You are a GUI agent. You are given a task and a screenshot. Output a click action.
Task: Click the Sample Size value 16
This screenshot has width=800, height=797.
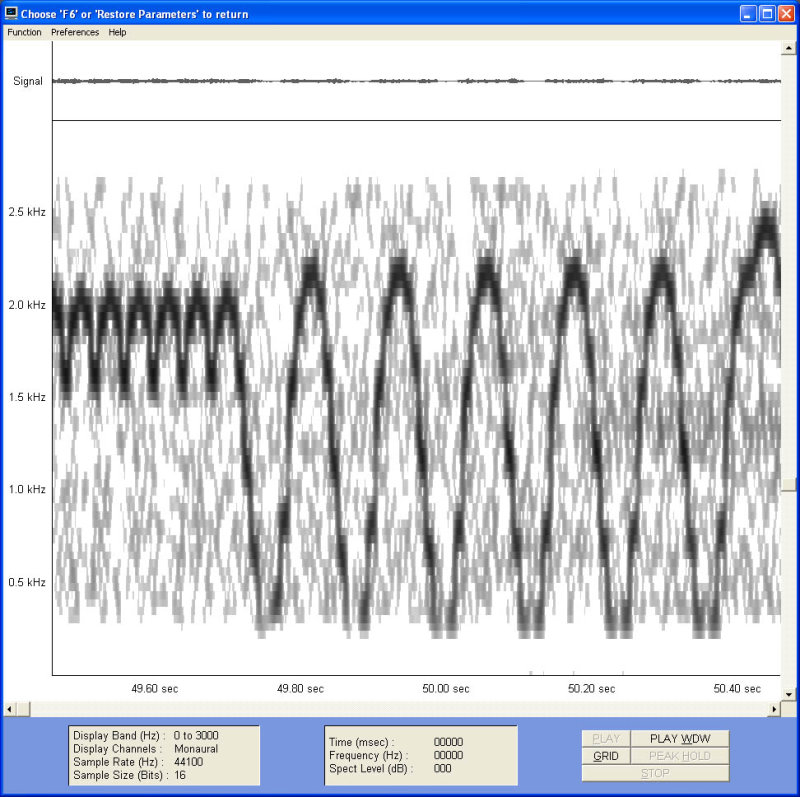coord(180,775)
